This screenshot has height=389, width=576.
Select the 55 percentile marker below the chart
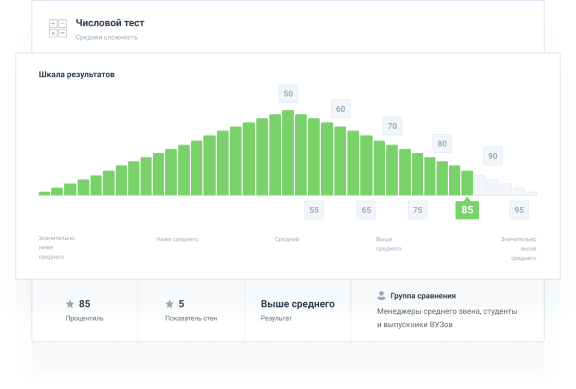pyautogui.click(x=314, y=210)
